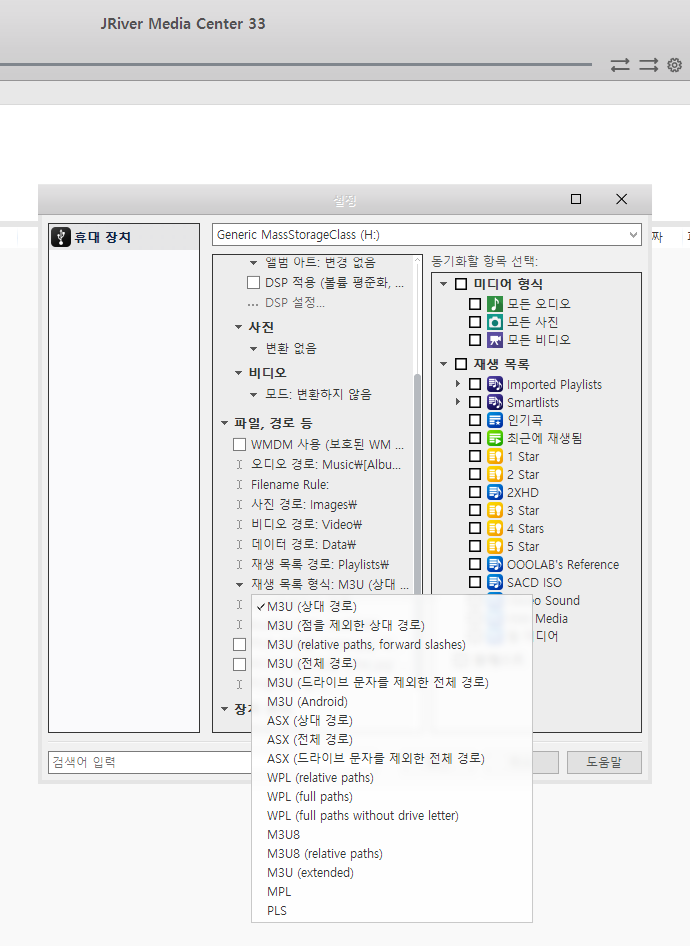Open DSP 설정... link
The width and height of the screenshot is (690, 946).
pos(294,303)
